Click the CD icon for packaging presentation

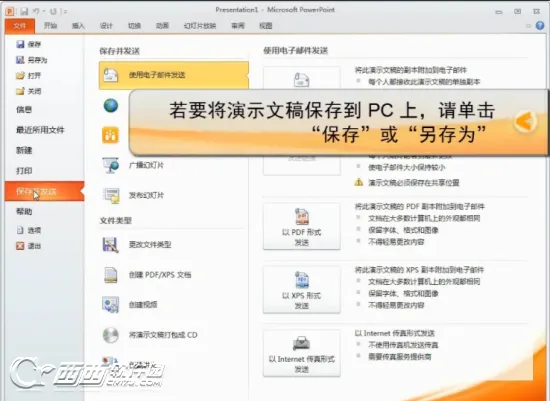pyautogui.click(x=110, y=335)
